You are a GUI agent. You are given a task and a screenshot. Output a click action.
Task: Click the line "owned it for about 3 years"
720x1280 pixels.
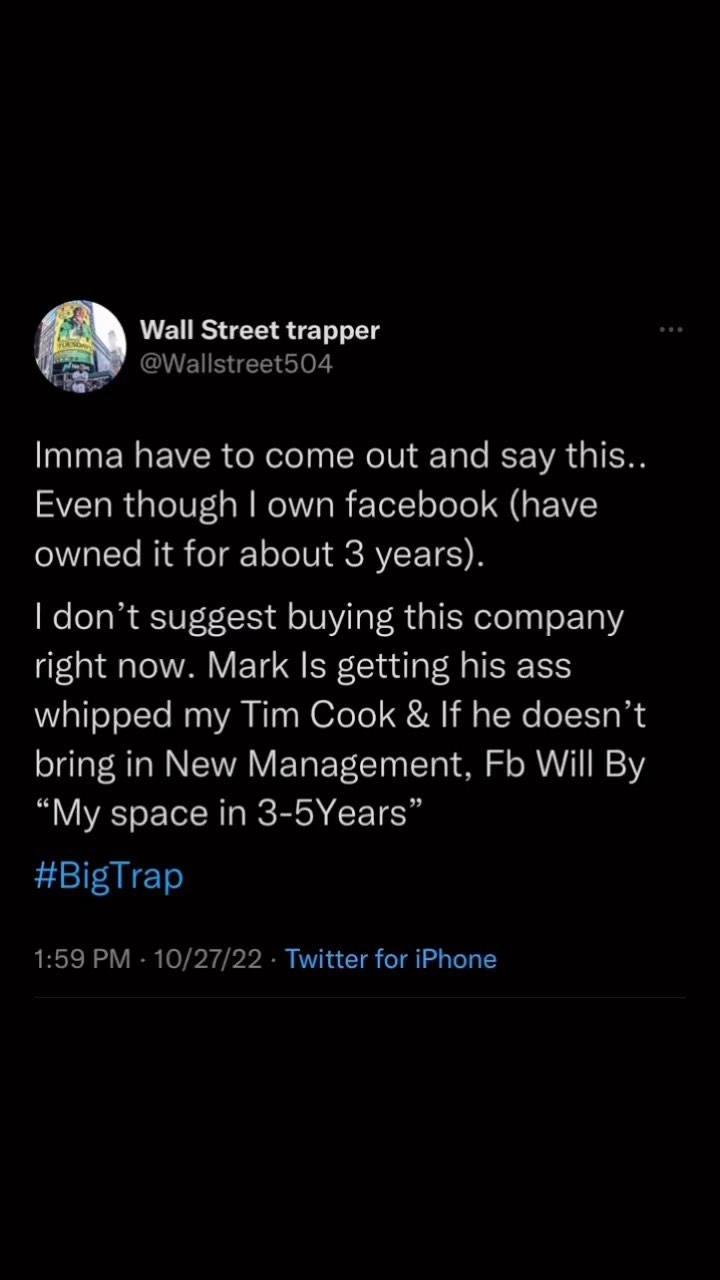pyautogui.click(x=258, y=554)
